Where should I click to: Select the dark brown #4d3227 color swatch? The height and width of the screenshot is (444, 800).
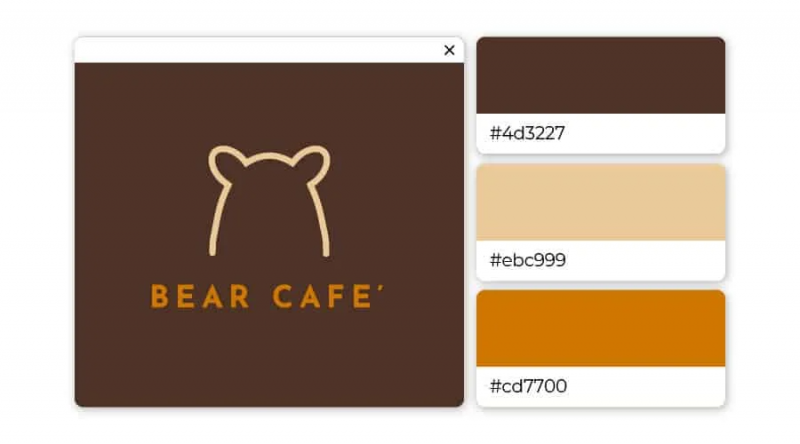(601, 75)
